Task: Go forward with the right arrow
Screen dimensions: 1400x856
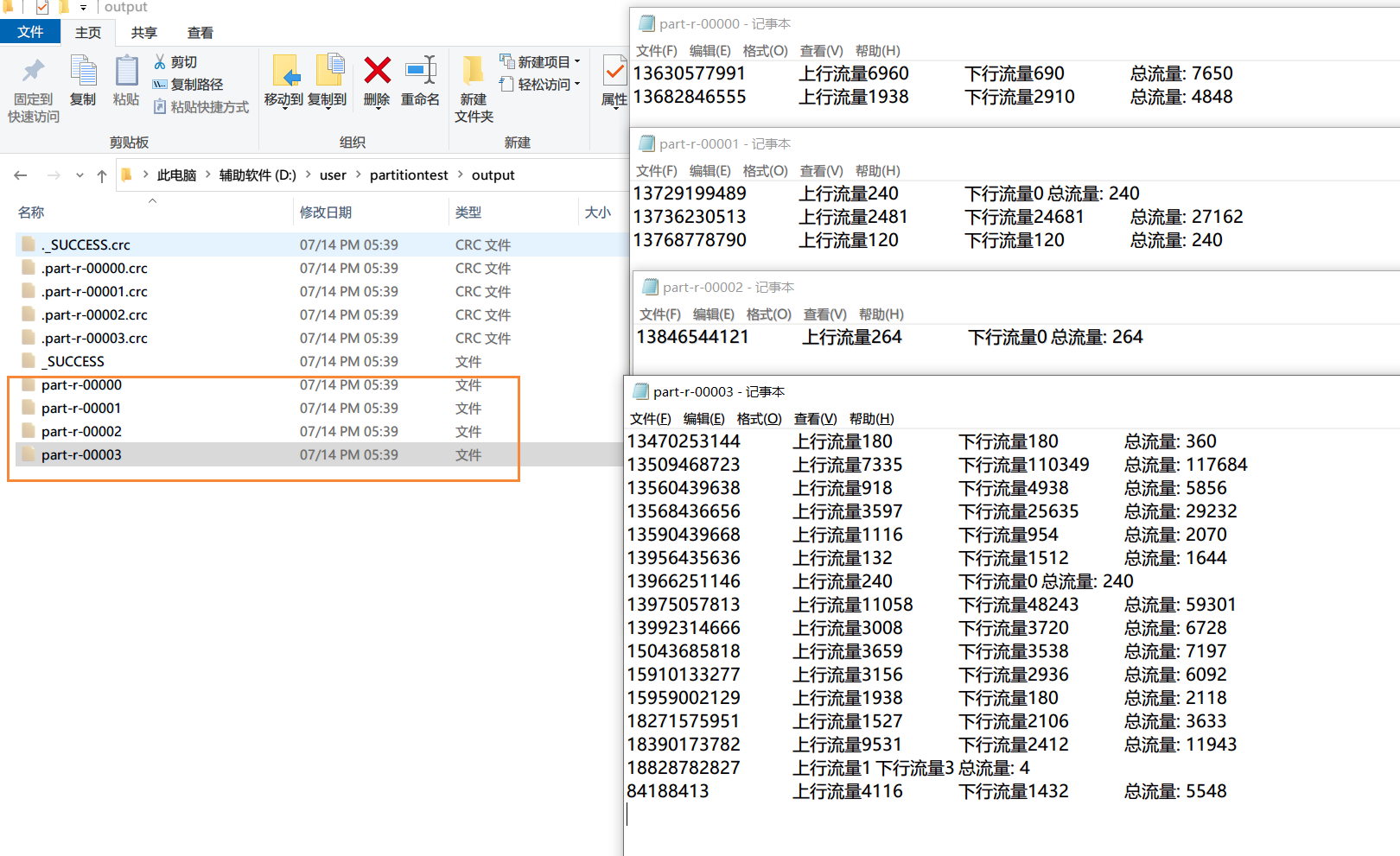Action: [x=54, y=175]
